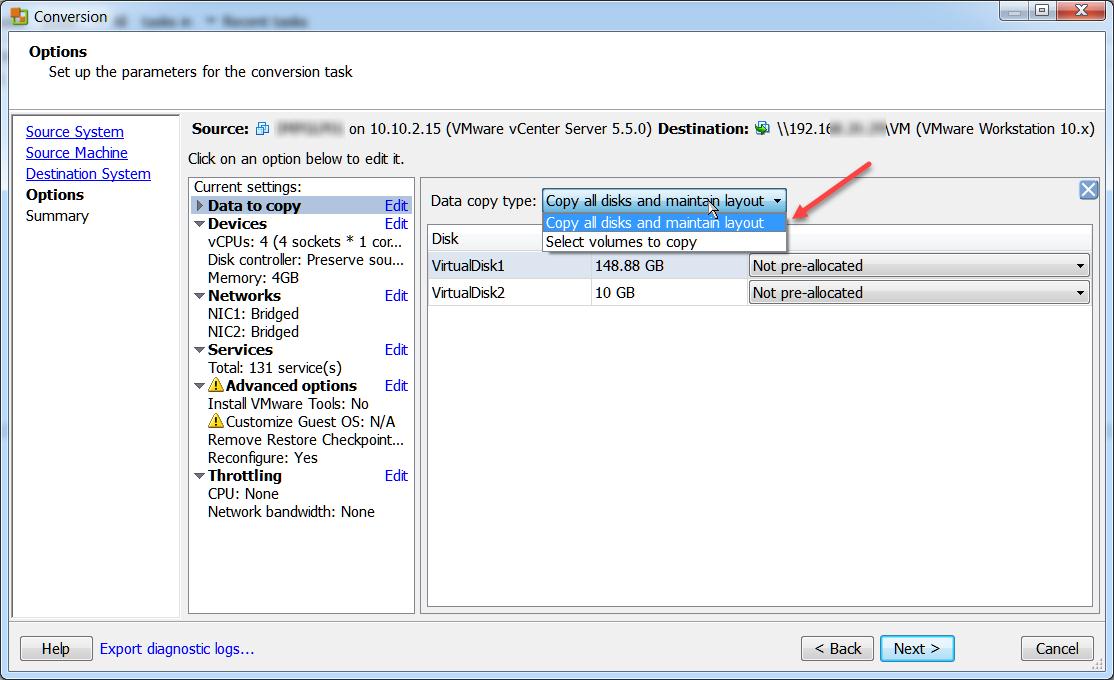
Task: Click the Advanced options warning icon
Action: click(215, 385)
